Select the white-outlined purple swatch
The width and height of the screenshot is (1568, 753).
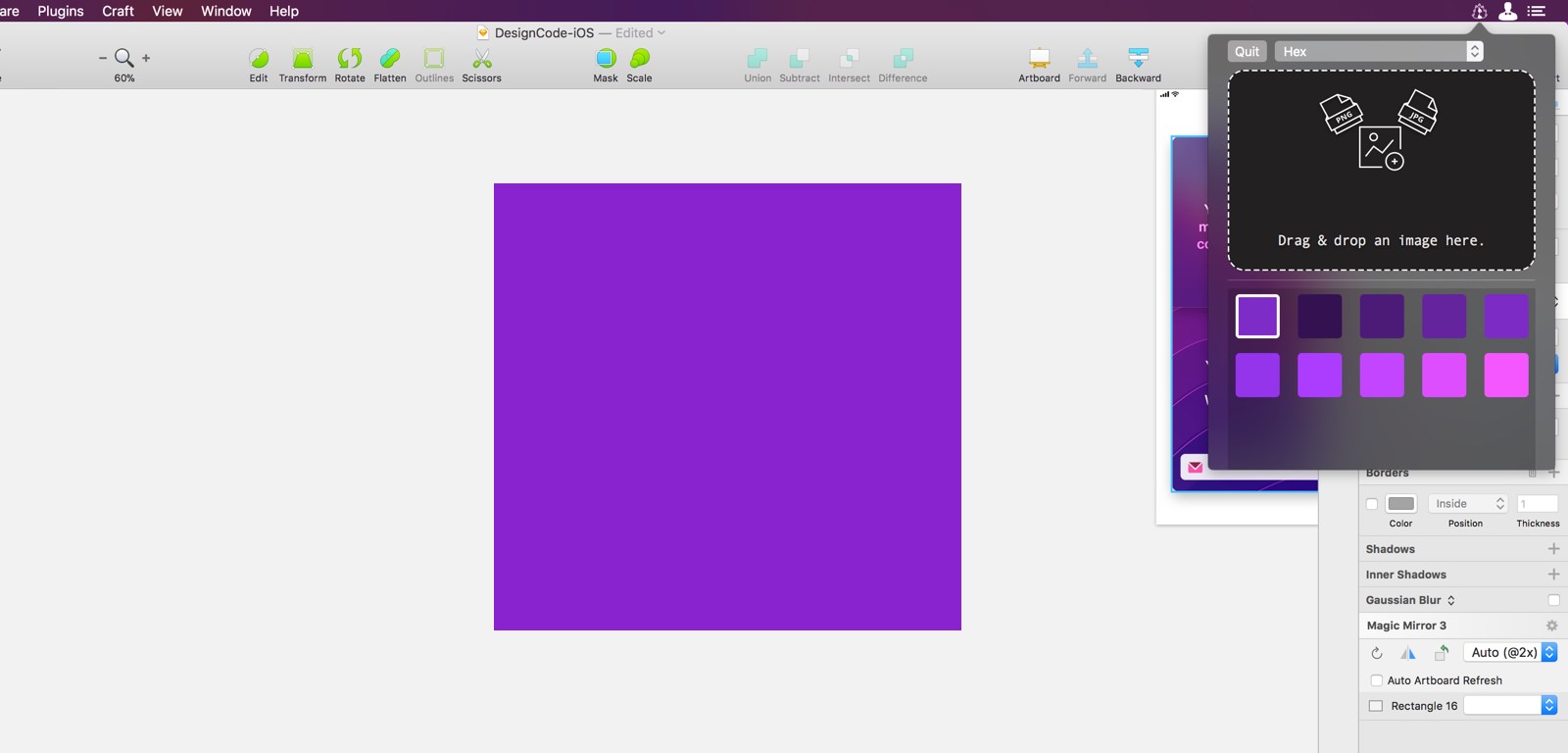(1257, 316)
